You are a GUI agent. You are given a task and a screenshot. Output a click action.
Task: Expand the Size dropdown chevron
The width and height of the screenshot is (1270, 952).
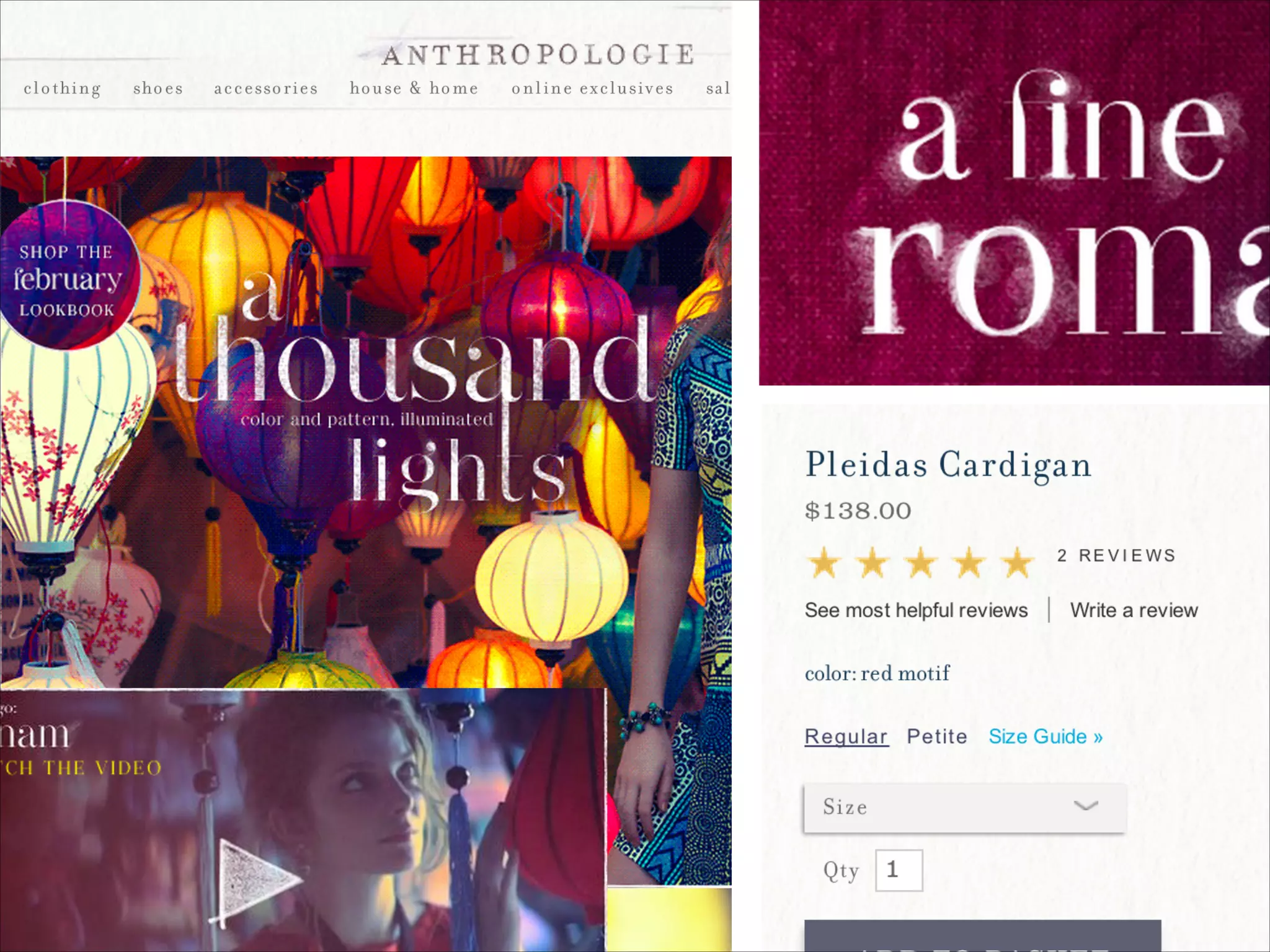click(x=1086, y=806)
